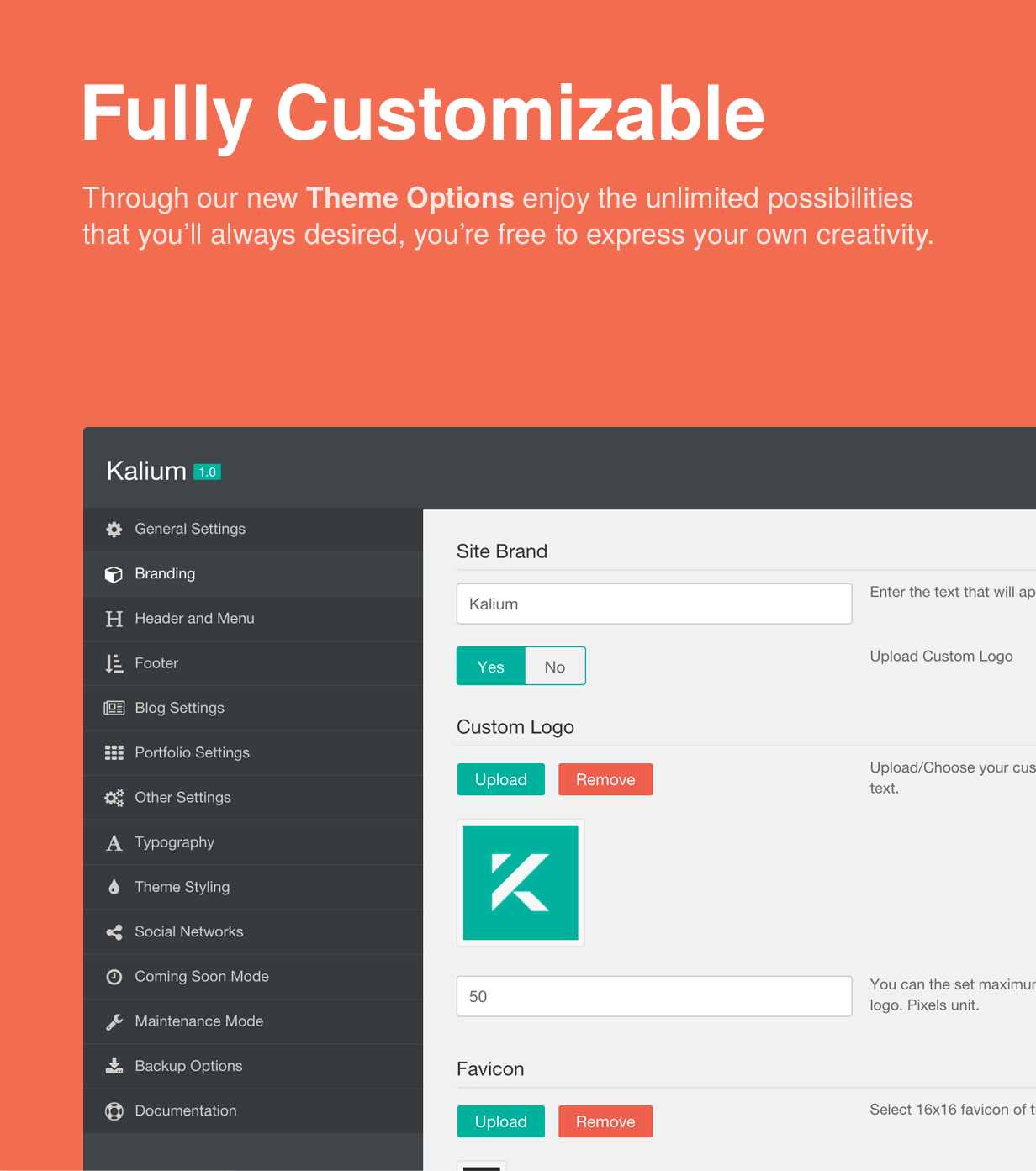Viewport: 1036px width, 1171px height.
Task: Edit the site brand text field showing Kalium
Action: [654, 604]
